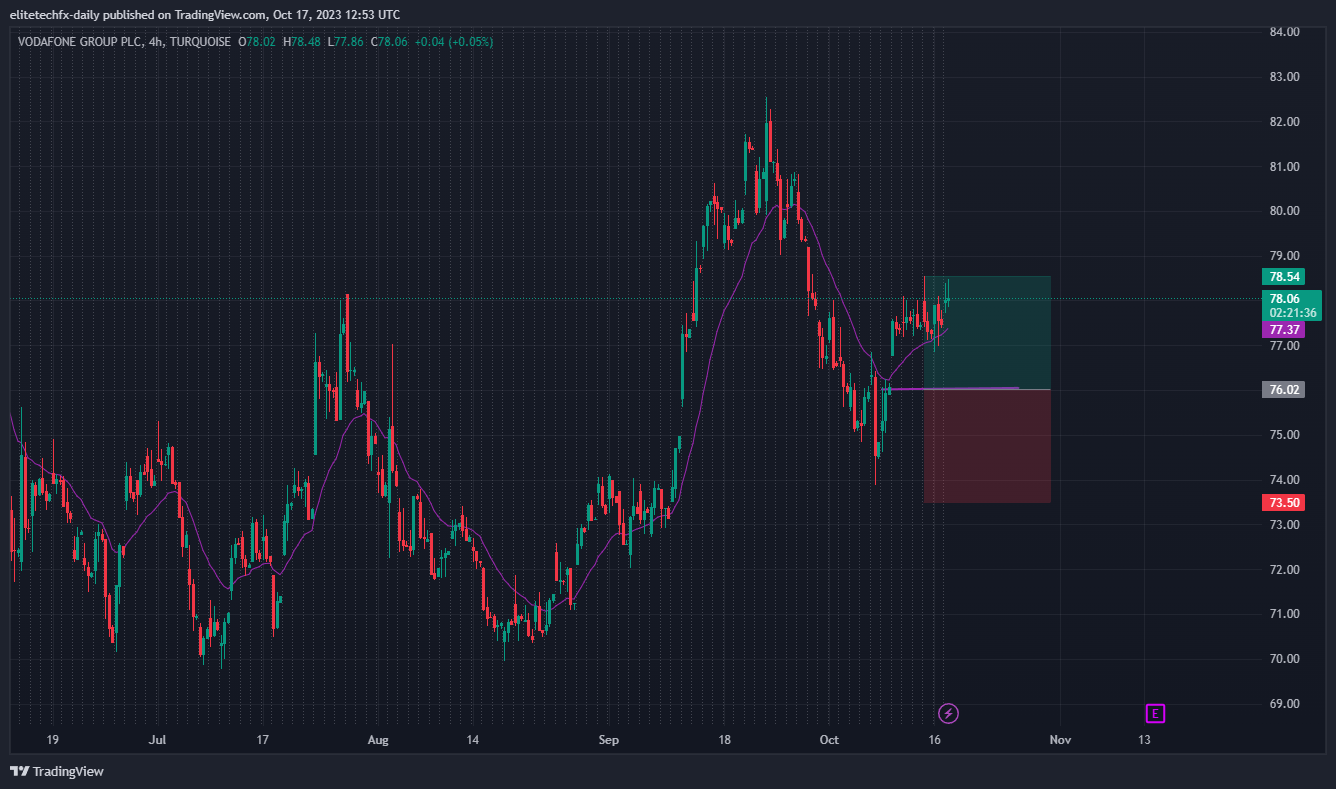This screenshot has height=789, width=1336.
Task: Click the 72.00 price axis label
Action: [x=1285, y=570]
